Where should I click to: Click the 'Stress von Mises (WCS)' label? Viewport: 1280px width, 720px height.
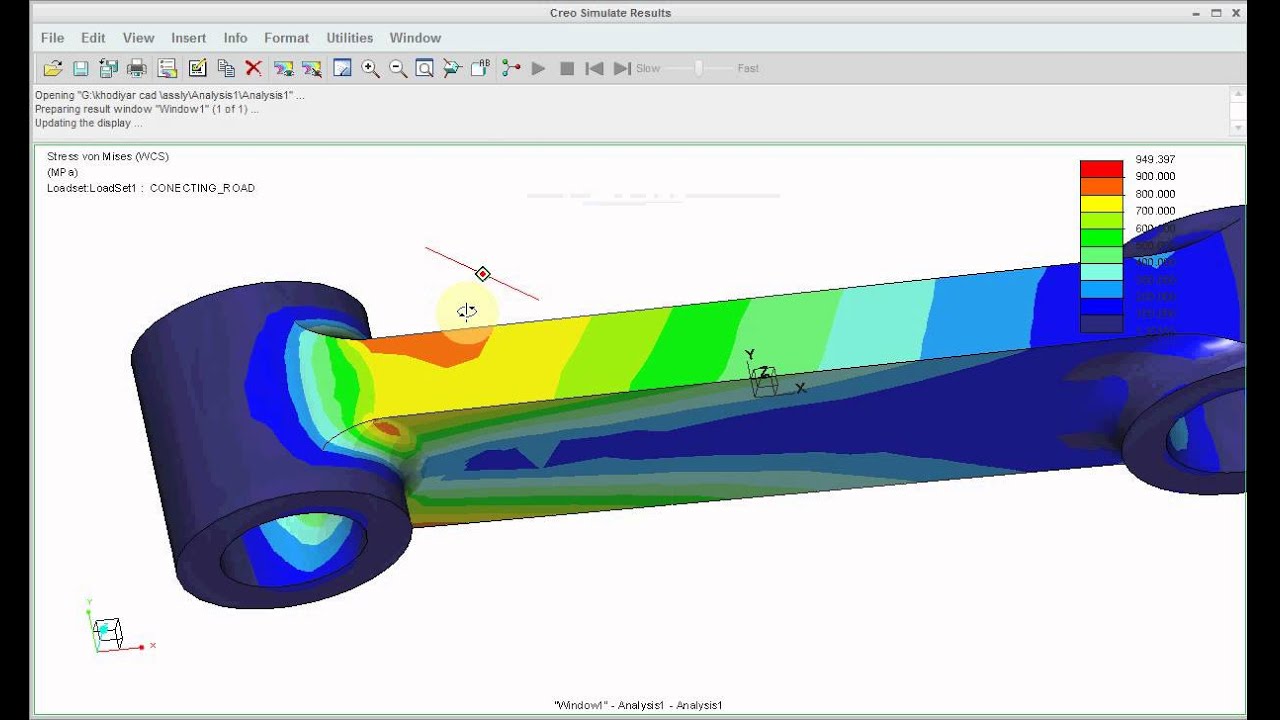point(108,157)
